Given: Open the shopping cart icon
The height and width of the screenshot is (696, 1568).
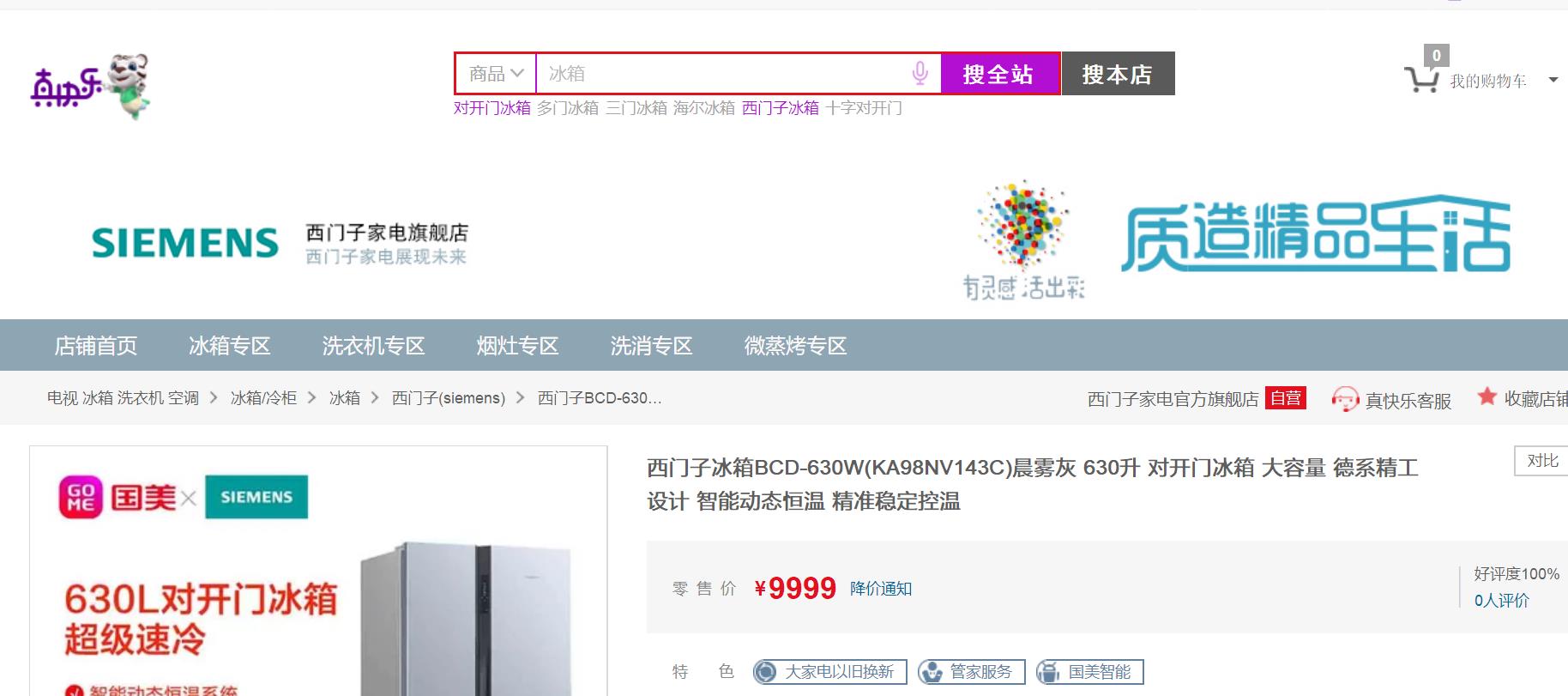Looking at the screenshot, I should (1421, 79).
